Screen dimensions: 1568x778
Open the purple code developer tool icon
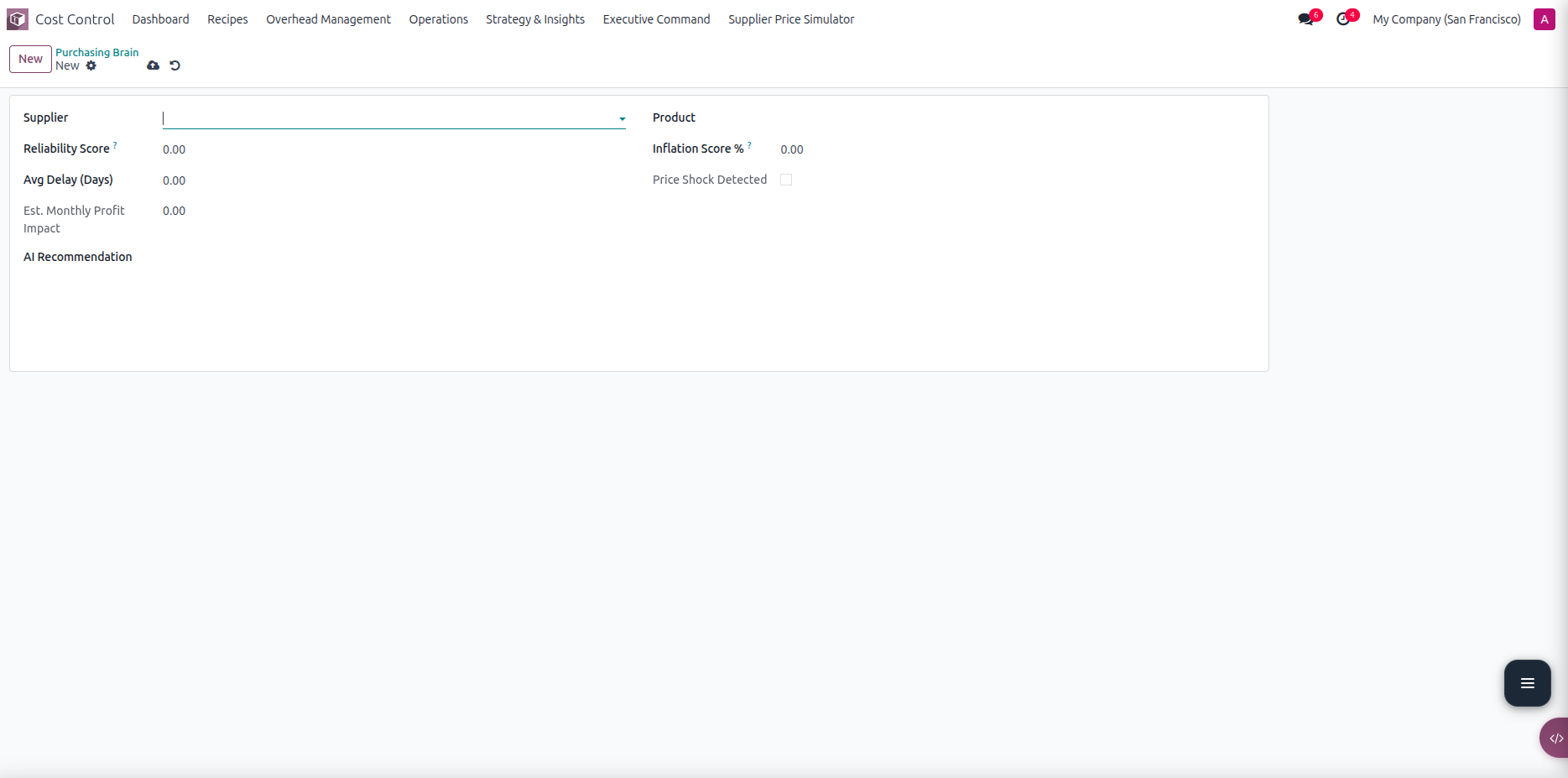pos(1555,739)
